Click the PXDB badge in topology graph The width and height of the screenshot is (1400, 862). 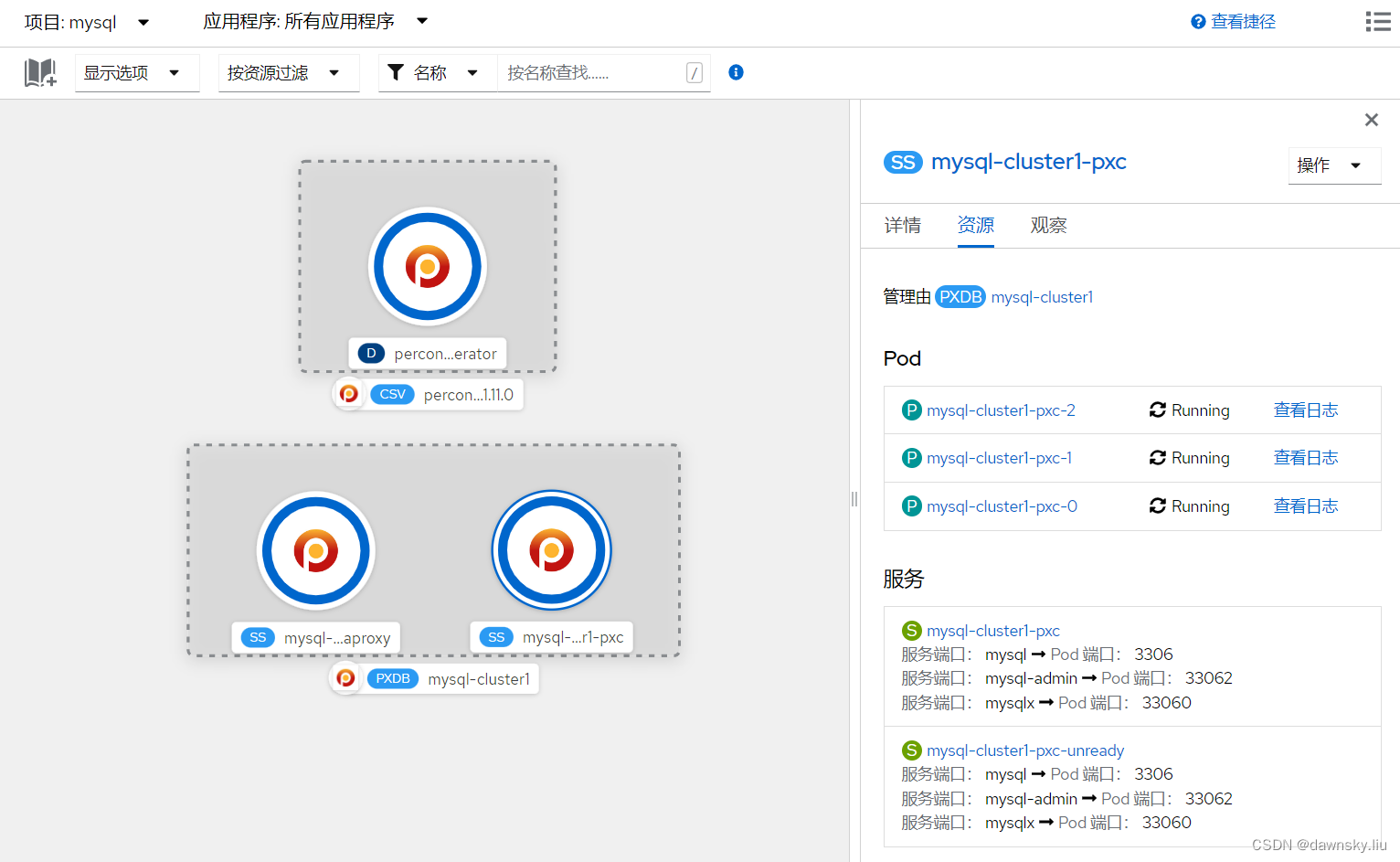pyautogui.click(x=393, y=678)
